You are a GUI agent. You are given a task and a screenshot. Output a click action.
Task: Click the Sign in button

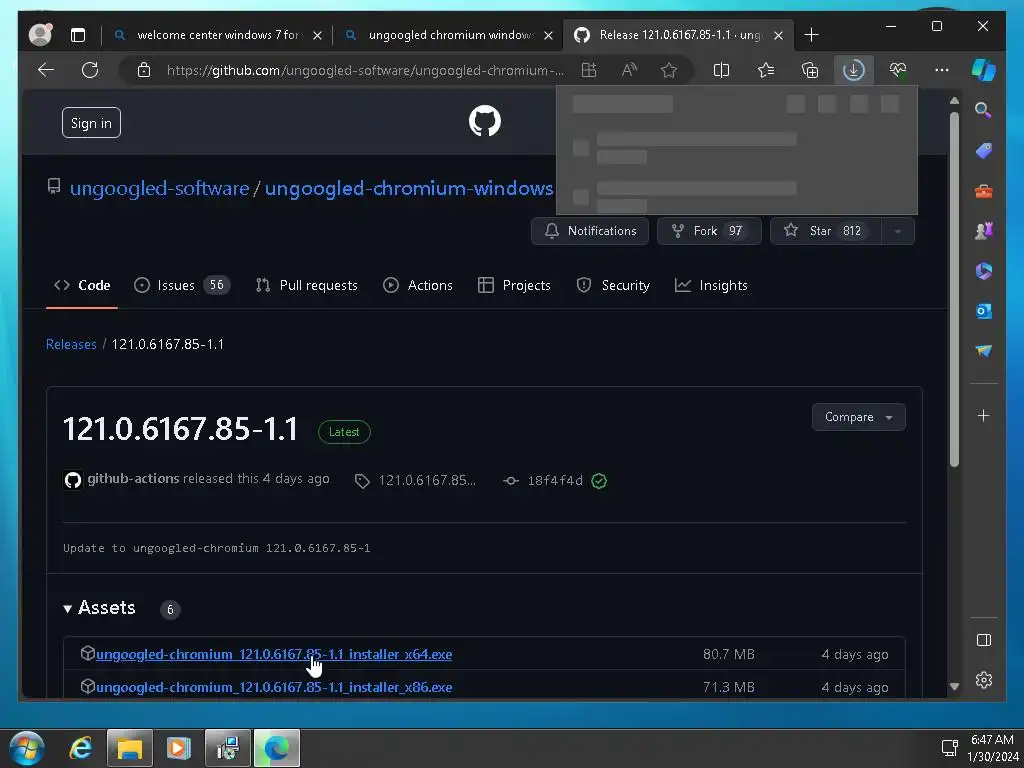[91, 123]
